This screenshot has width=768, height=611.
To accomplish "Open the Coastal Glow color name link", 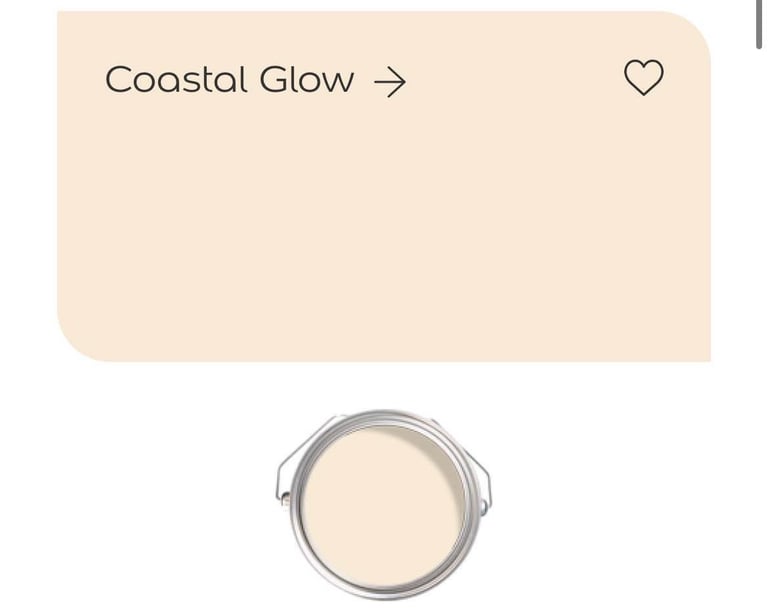I will [229, 79].
